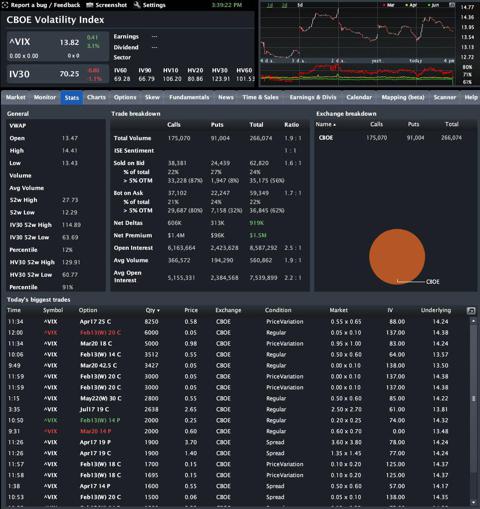The height and width of the screenshot is (509, 480).
Task: Click the Trade breakdown Ratio column header
Action: [x=292, y=125]
